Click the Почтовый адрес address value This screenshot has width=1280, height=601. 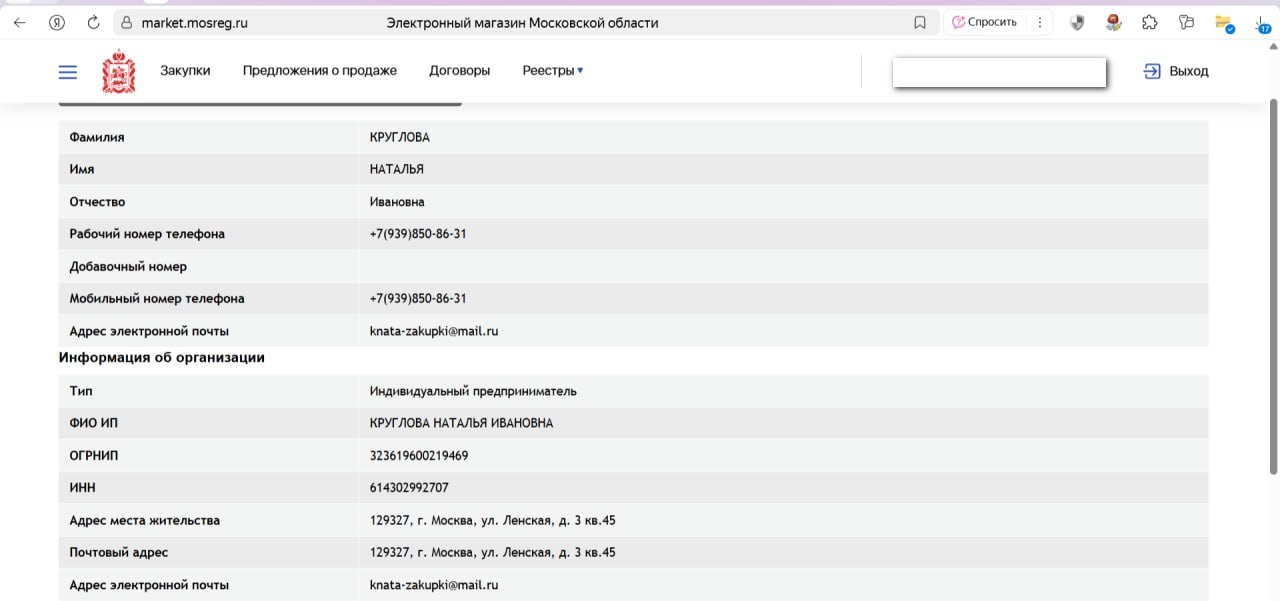pos(493,552)
